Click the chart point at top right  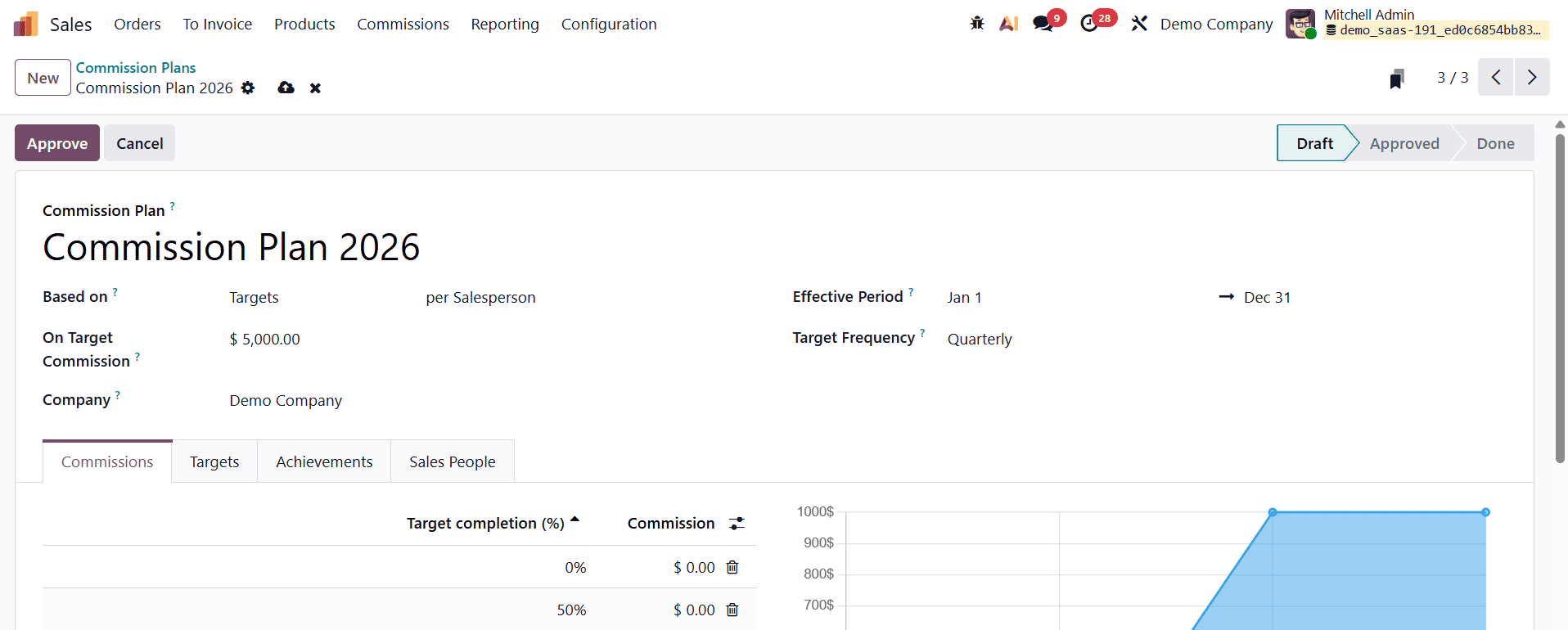[1485, 512]
